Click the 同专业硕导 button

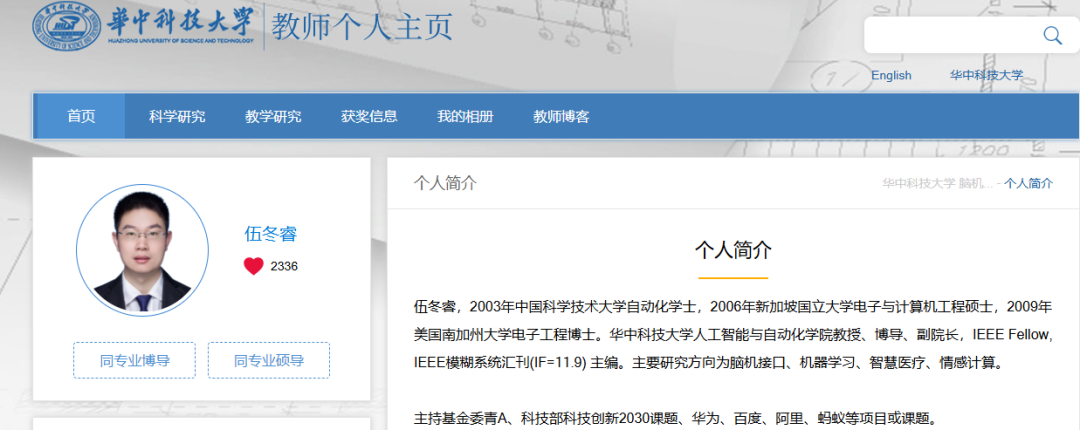coord(269,360)
